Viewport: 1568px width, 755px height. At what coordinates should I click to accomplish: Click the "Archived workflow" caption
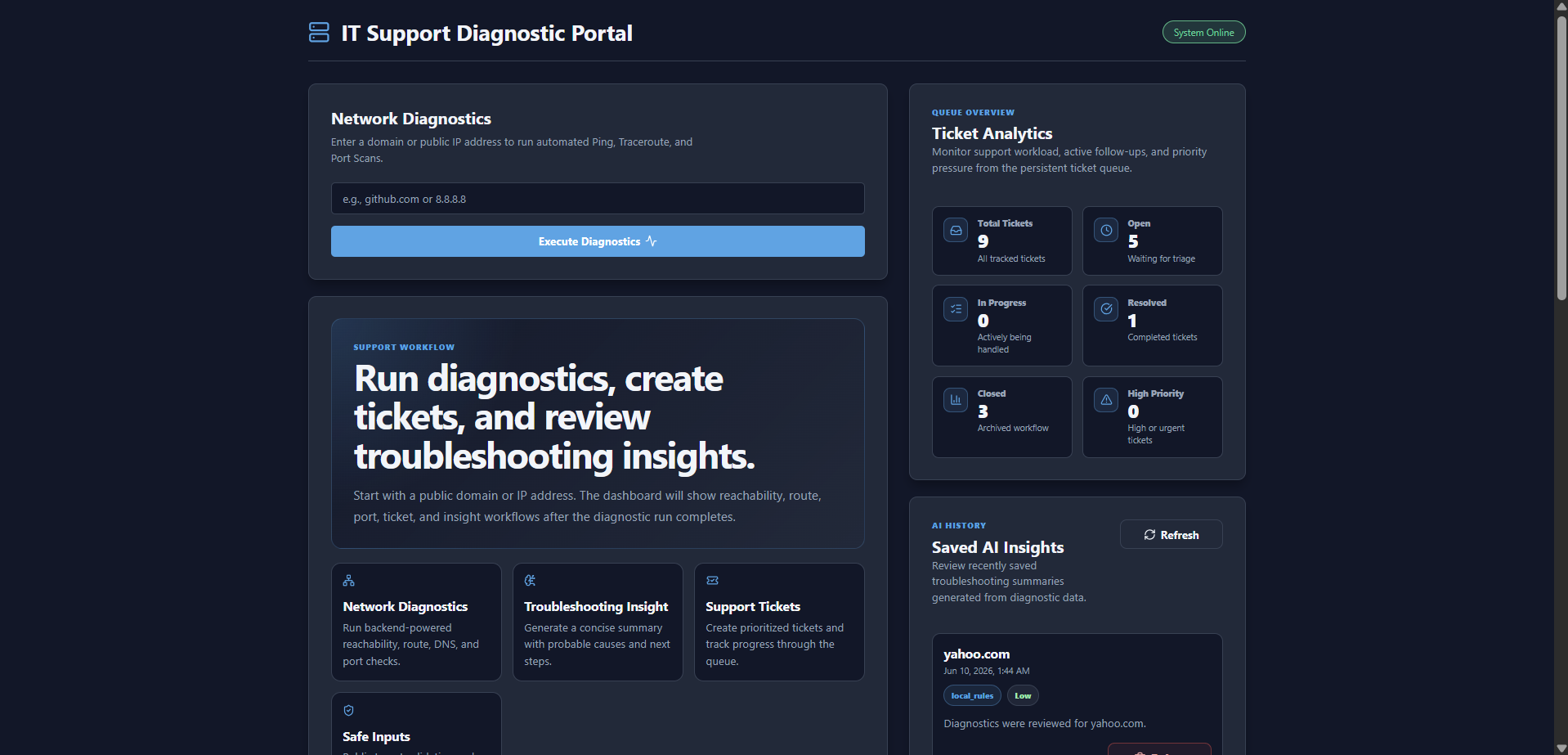point(1013,429)
